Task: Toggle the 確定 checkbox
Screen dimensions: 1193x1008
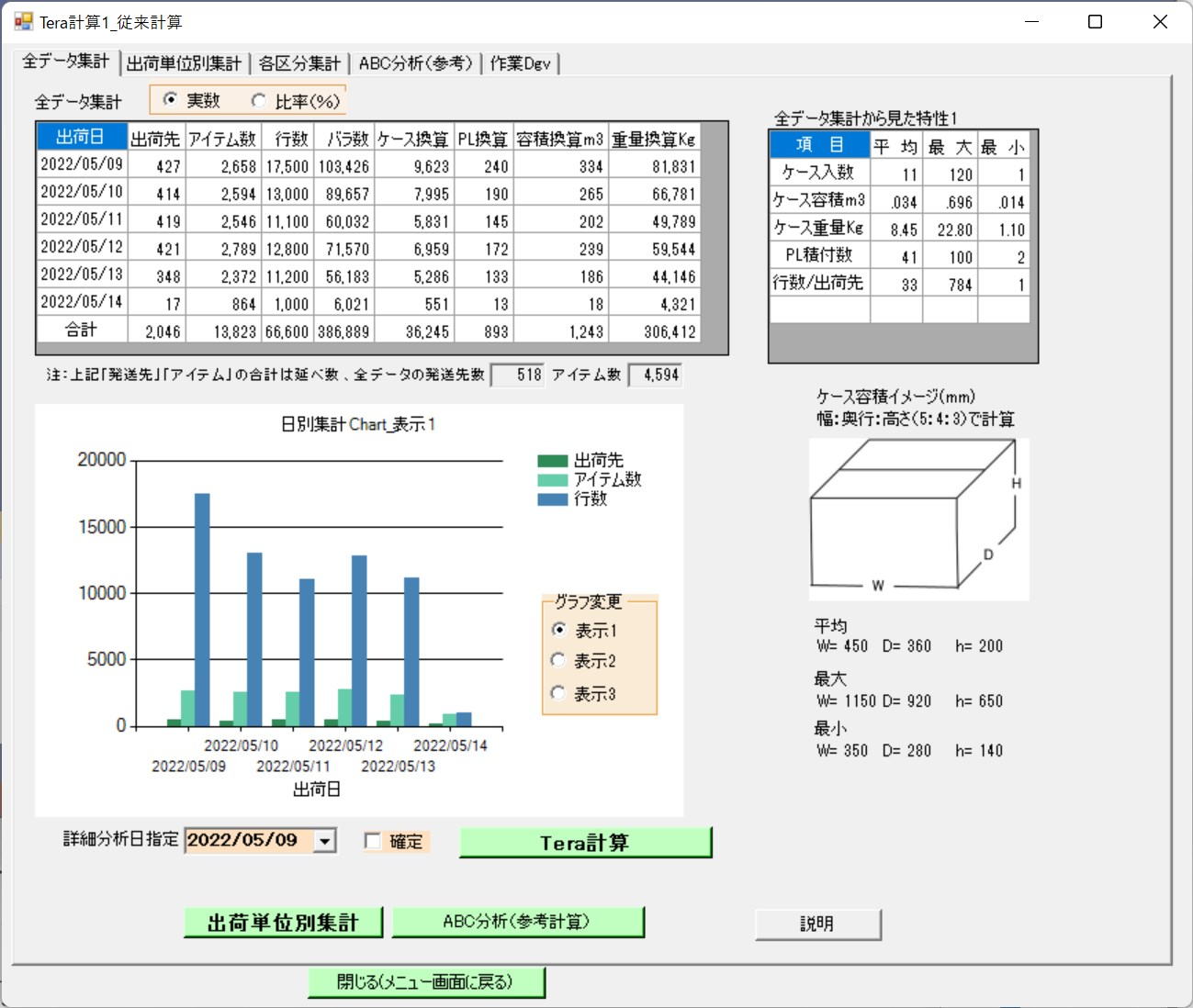Action: pyautogui.click(x=373, y=841)
